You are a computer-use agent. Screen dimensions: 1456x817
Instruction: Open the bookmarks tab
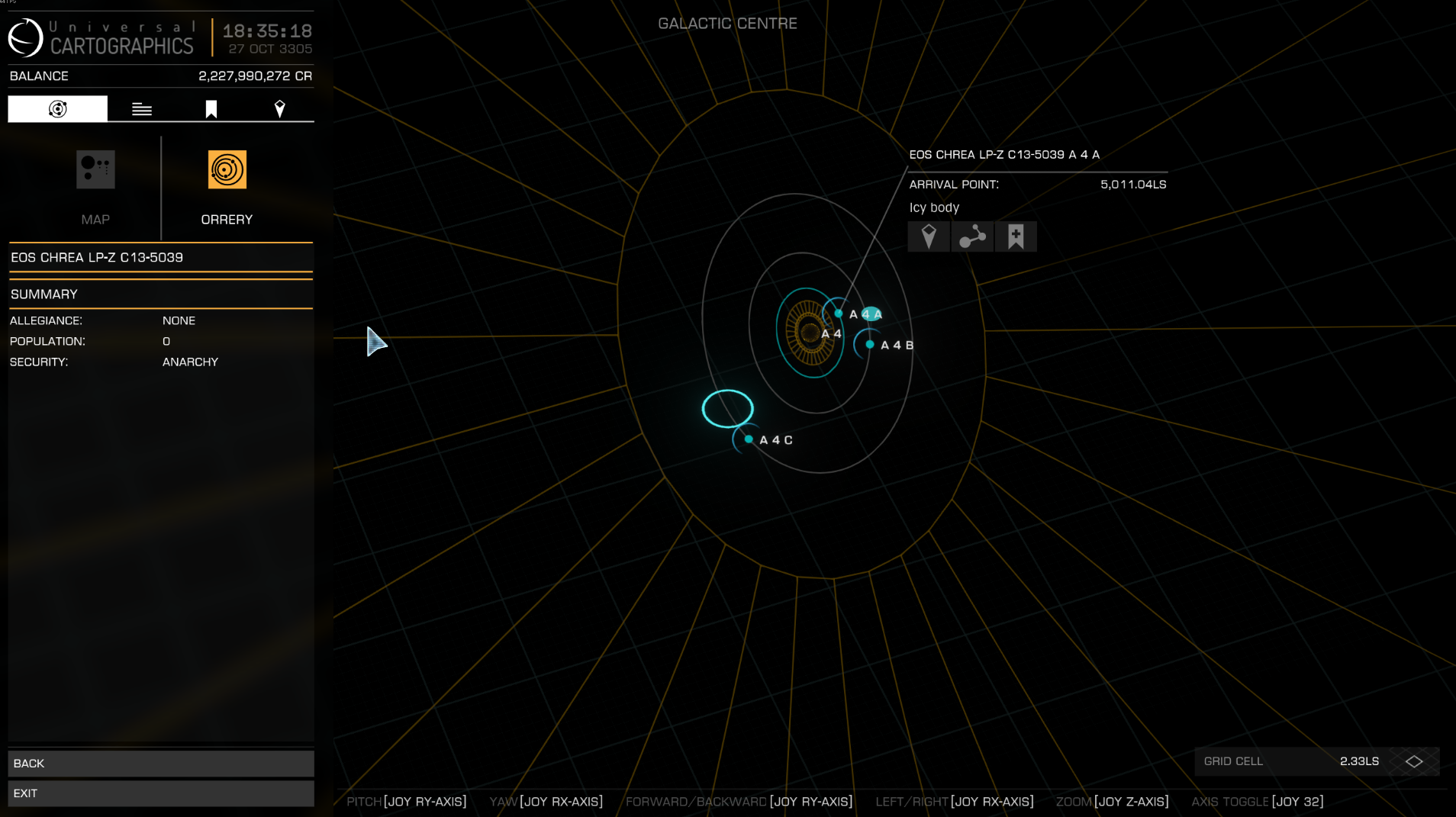pos(211,109)
